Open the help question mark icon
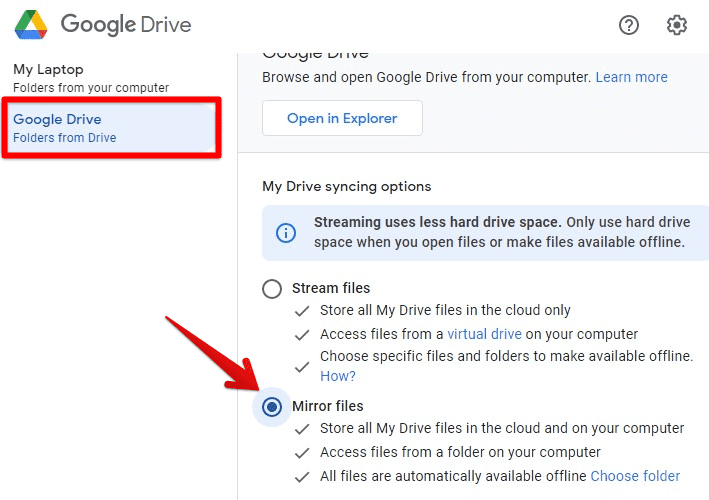709x500 pixels. tap(629, 25)
